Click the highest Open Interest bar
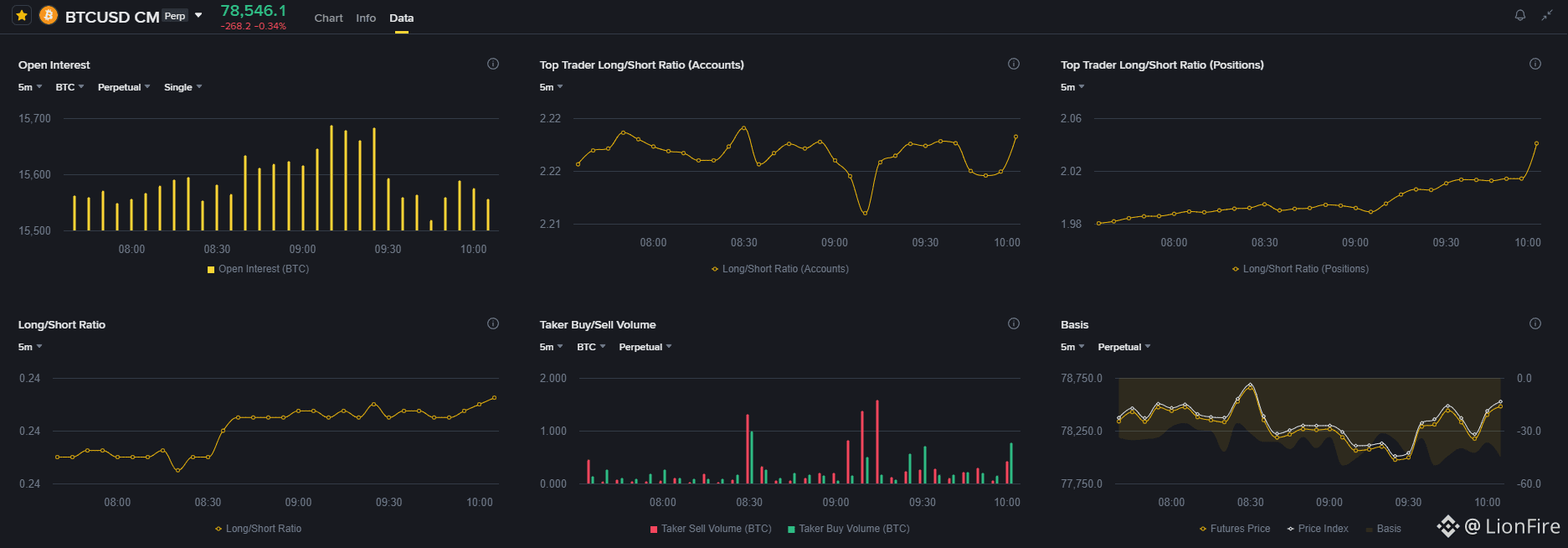 332,178
